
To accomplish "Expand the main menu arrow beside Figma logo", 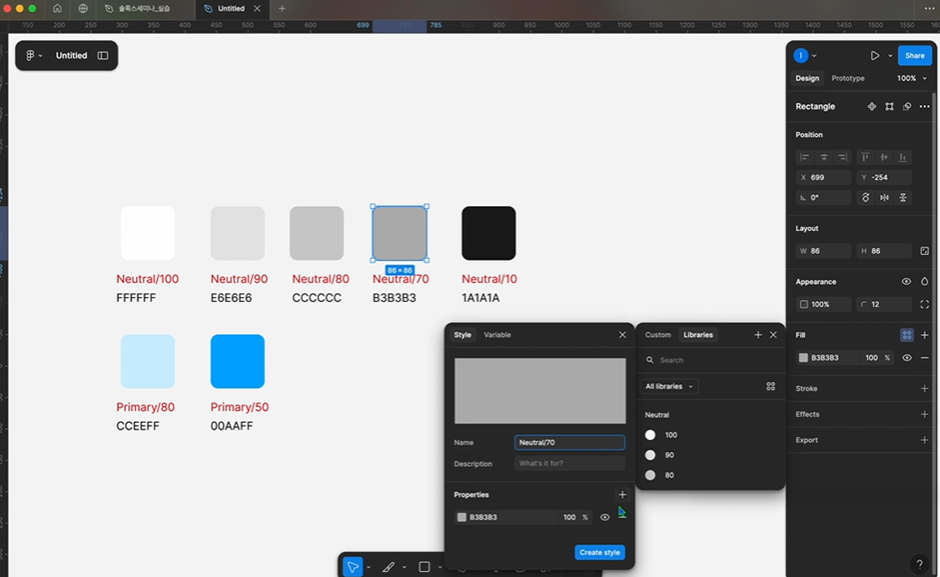I will point(40,56).
